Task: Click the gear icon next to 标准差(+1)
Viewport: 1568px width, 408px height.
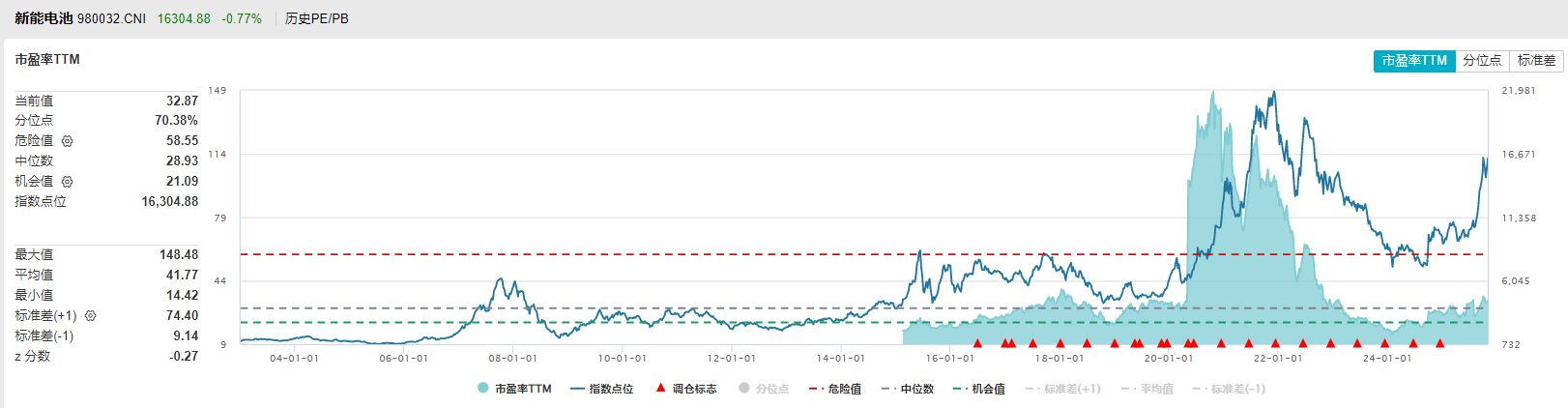Action: (91, 316)
